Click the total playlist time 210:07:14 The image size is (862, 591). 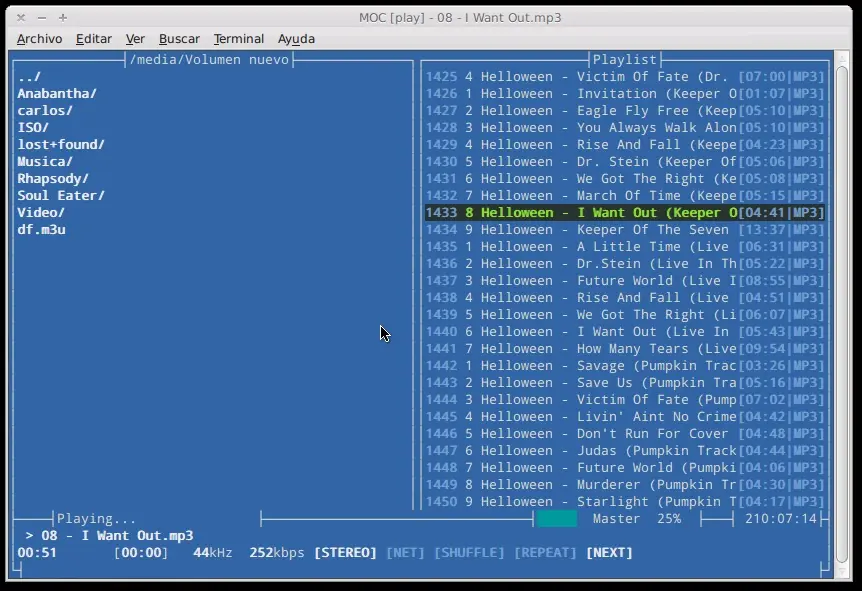point(781,518)
